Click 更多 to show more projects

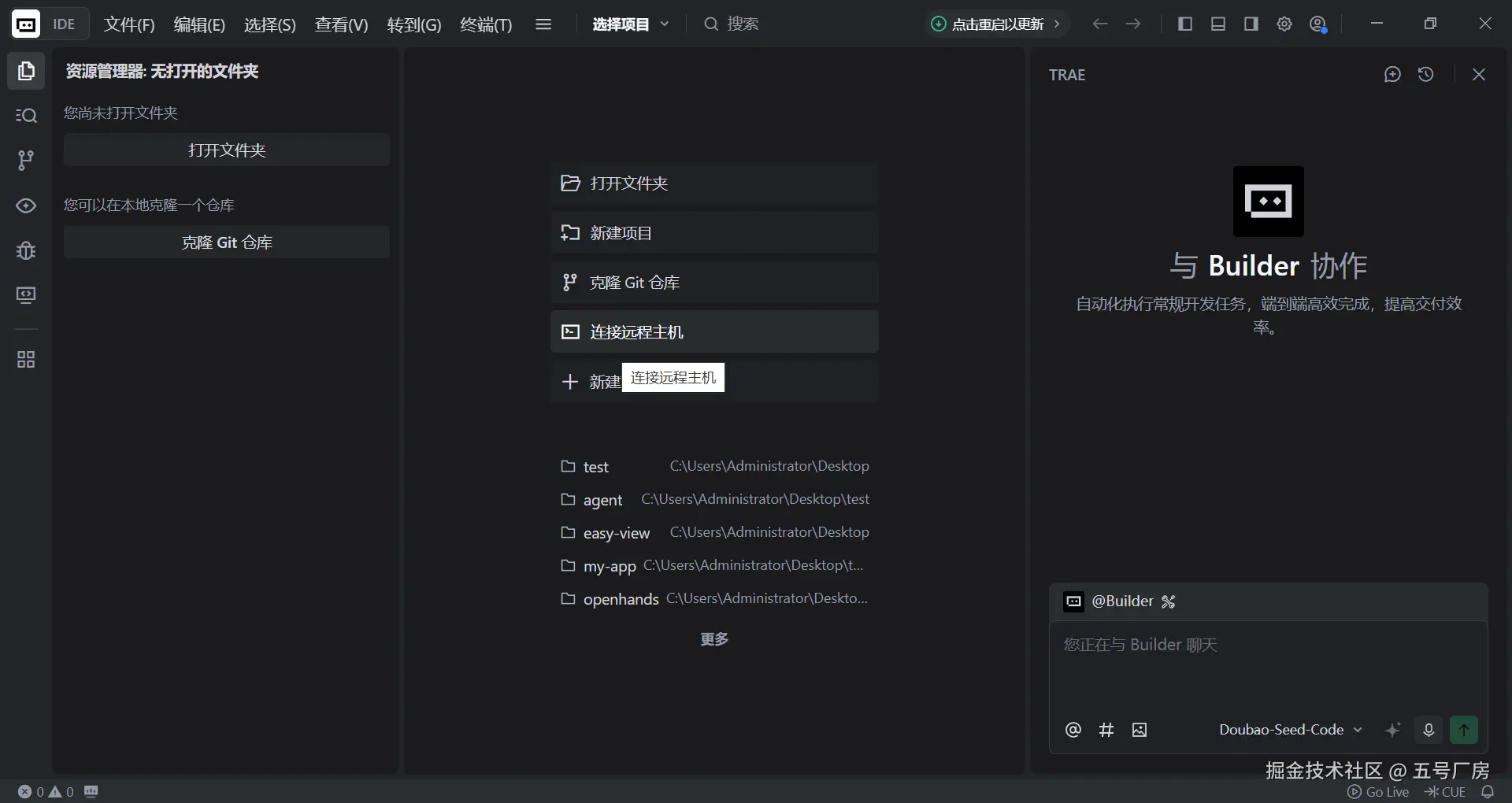click(714, 639)
